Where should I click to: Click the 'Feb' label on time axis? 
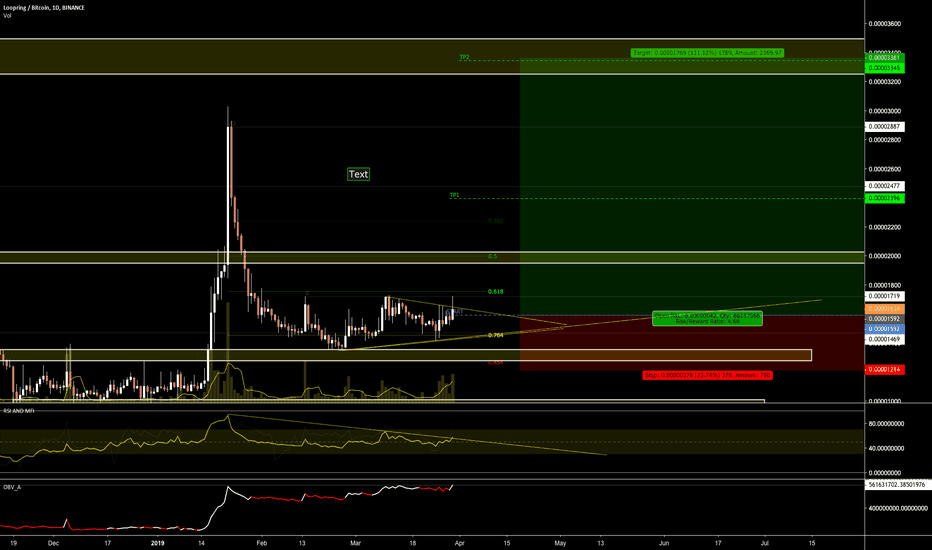click(x=262, y=543)
